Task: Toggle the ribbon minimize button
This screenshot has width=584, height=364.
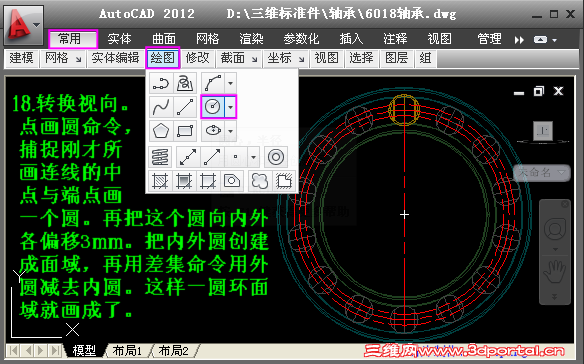Action: (540, 39)
